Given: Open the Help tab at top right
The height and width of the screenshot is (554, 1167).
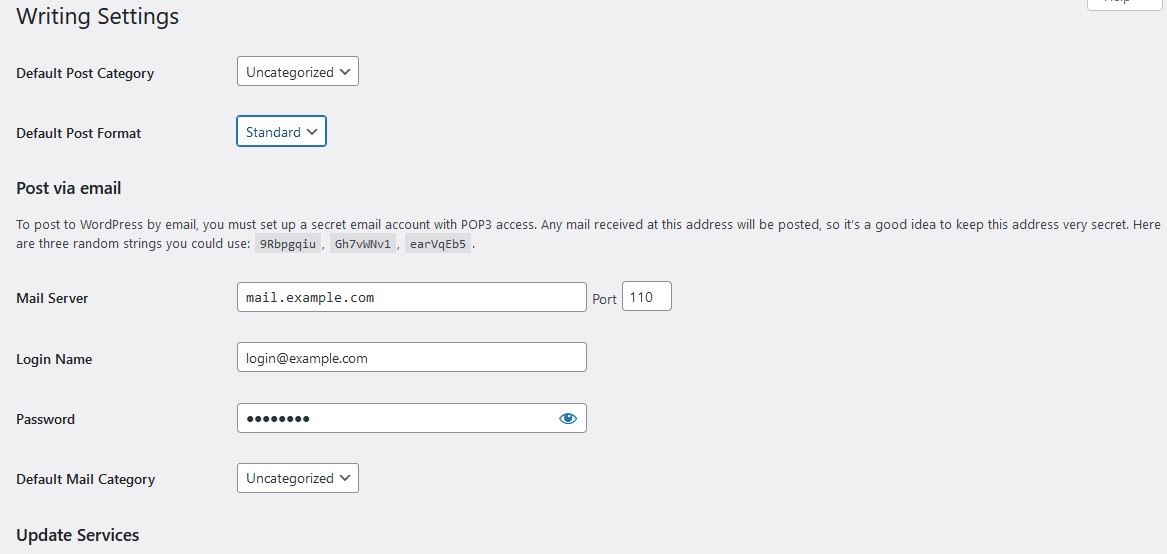Looking at the screenshot, I should point(1123,3).
